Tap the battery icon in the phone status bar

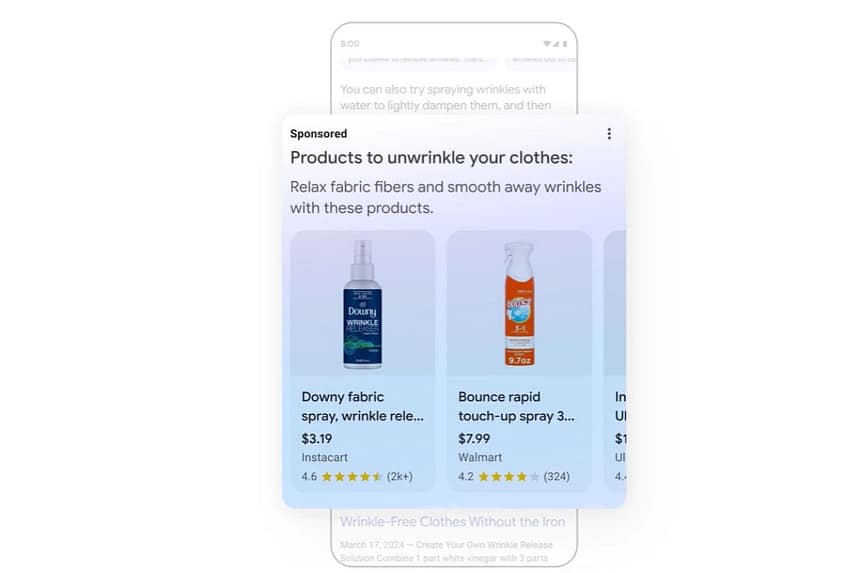(x=565, y=44)
